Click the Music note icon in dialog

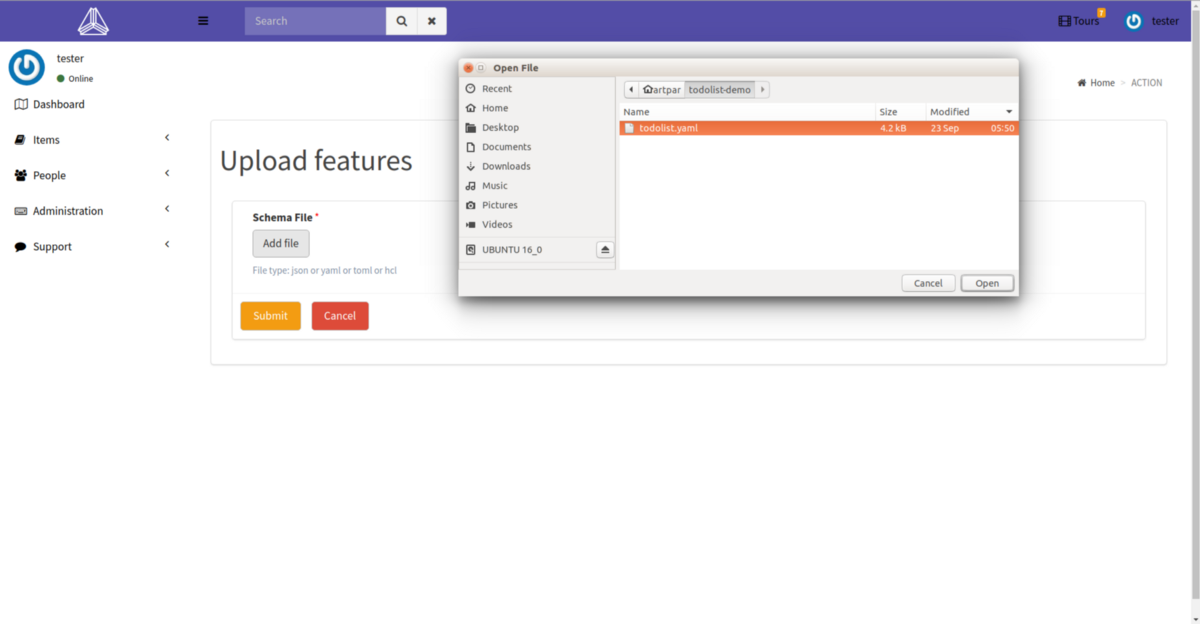pos(471,186)
